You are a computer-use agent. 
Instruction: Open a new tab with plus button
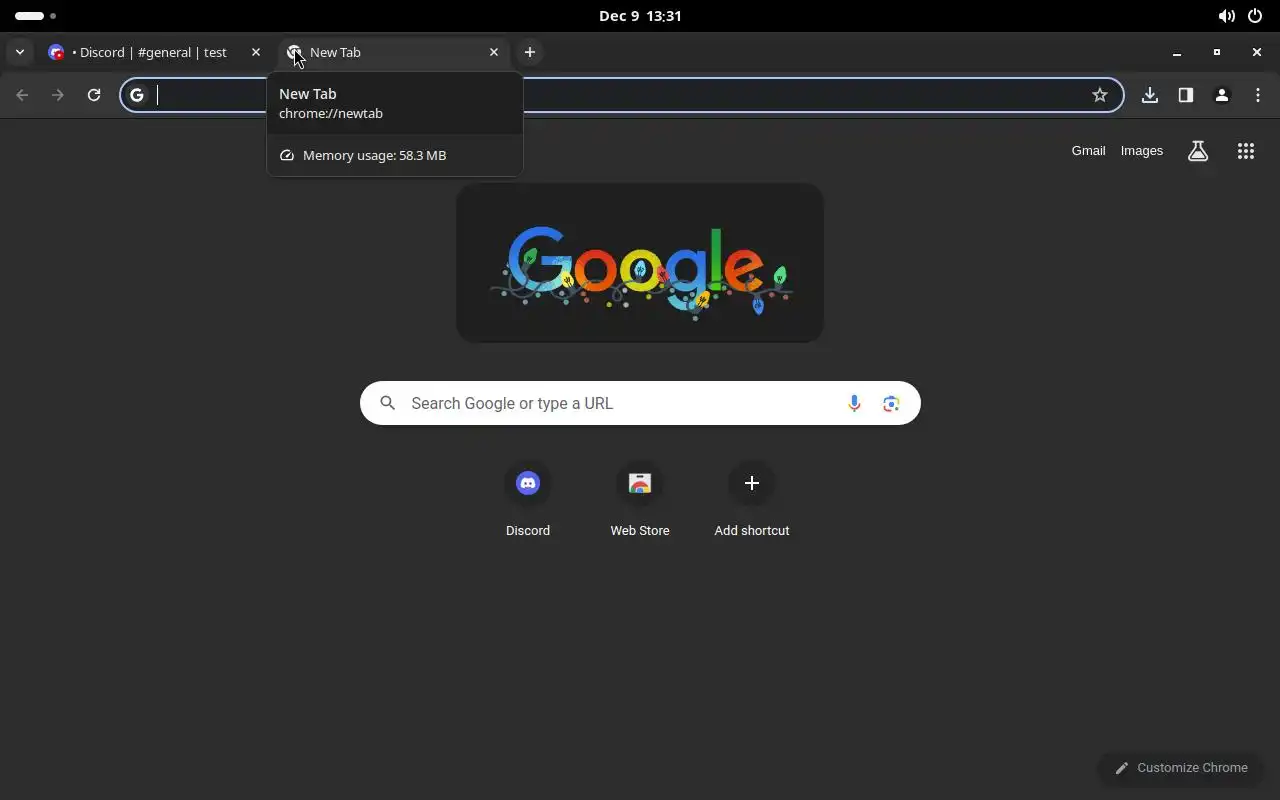pos(530,52)
